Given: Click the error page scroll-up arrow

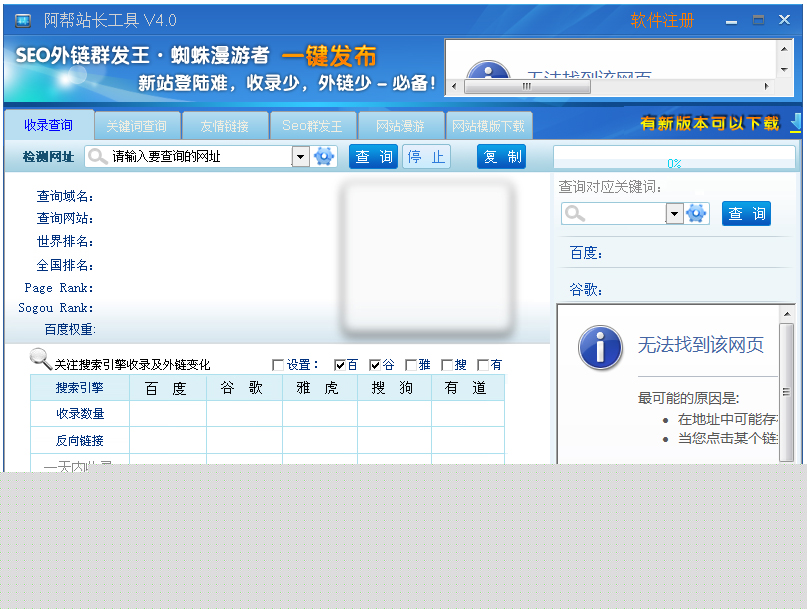Looking at the screenshot, I should pyautogui.click(x=786, y=314).
